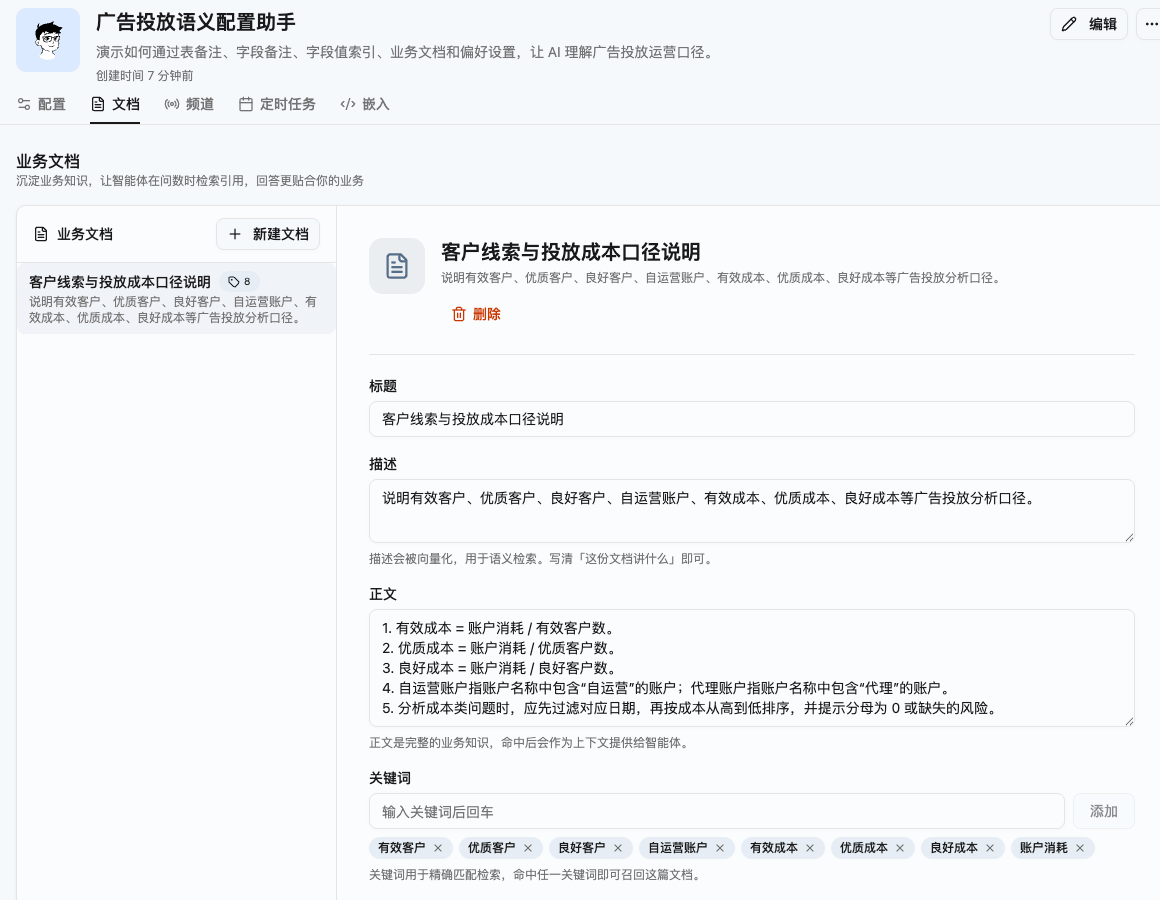The width and height of the screenshot is (1160, 900).
Task: Click the pencil icon in 编辑 button
Action: (x=1069, y=24)
